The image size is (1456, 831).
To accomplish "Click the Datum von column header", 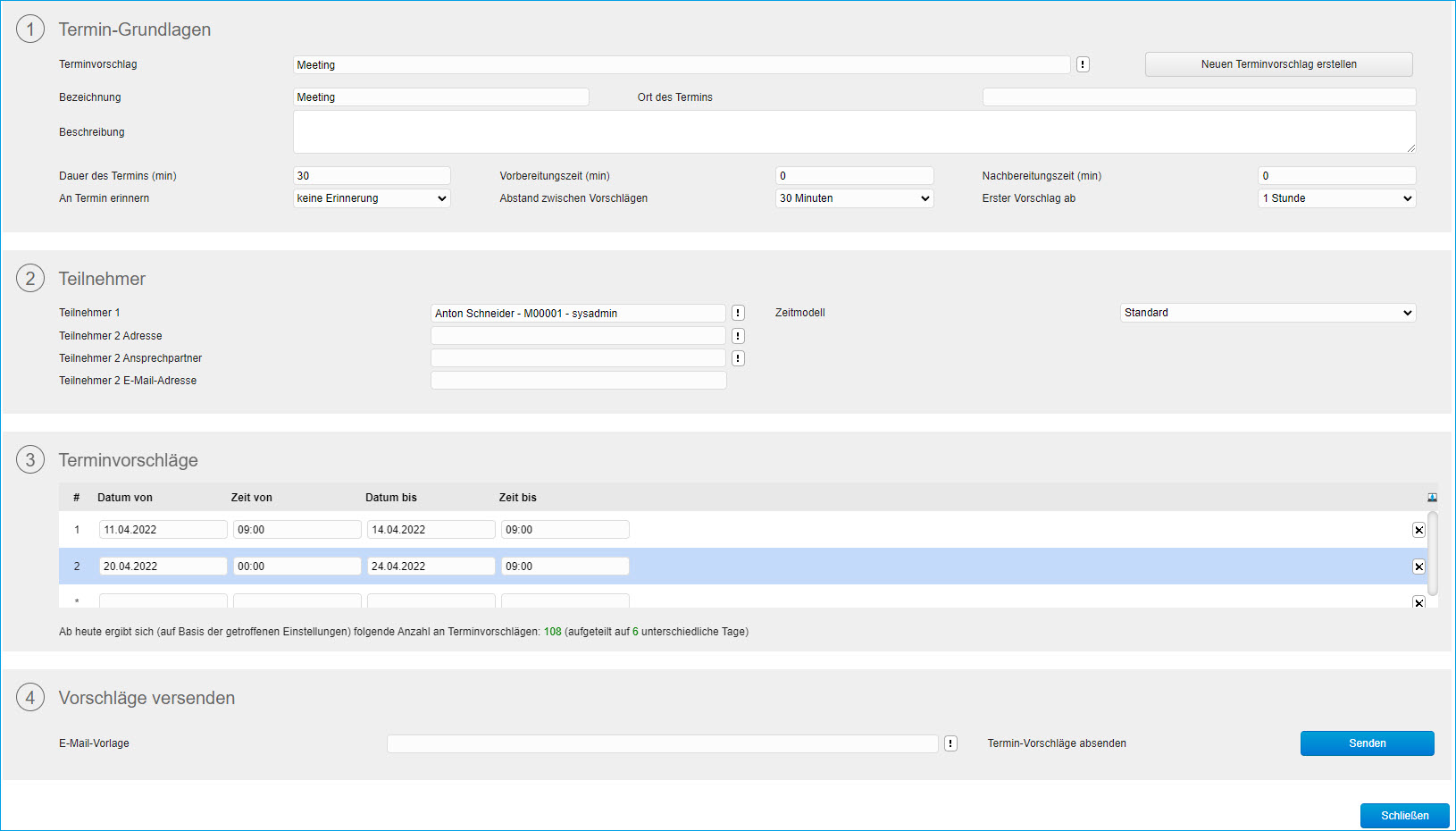I will (125, 498).
